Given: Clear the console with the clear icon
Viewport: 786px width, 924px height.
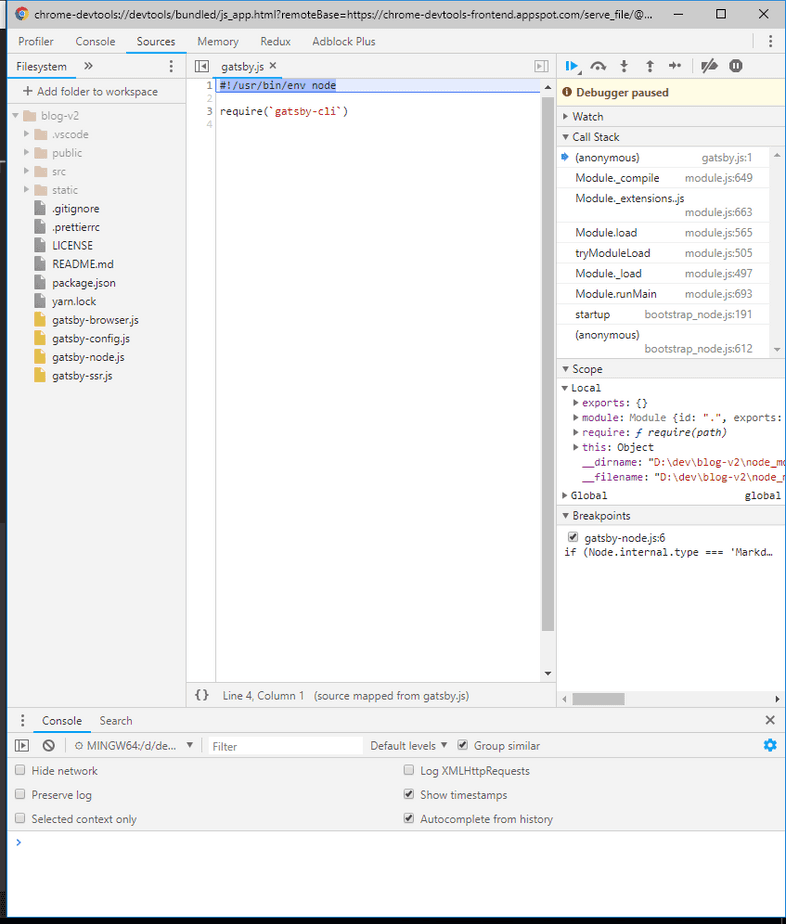Looking at the screenshot, I should [48, 746].
